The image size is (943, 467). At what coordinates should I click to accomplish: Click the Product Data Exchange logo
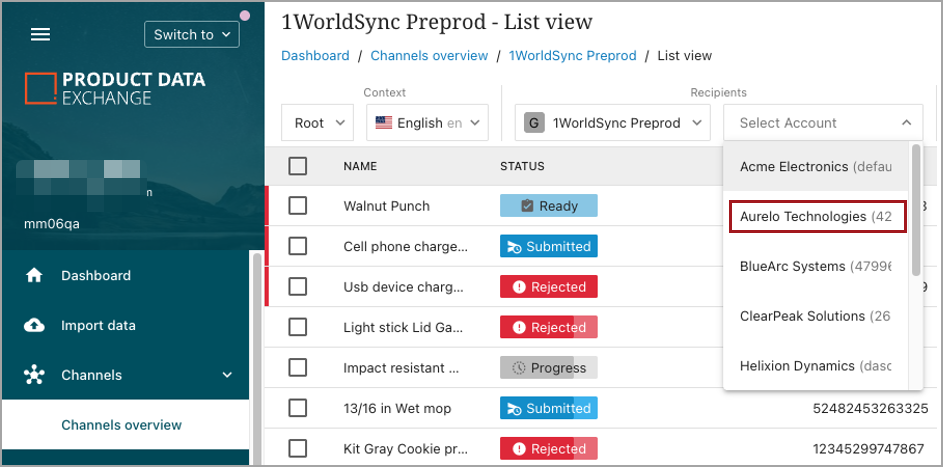115,89
